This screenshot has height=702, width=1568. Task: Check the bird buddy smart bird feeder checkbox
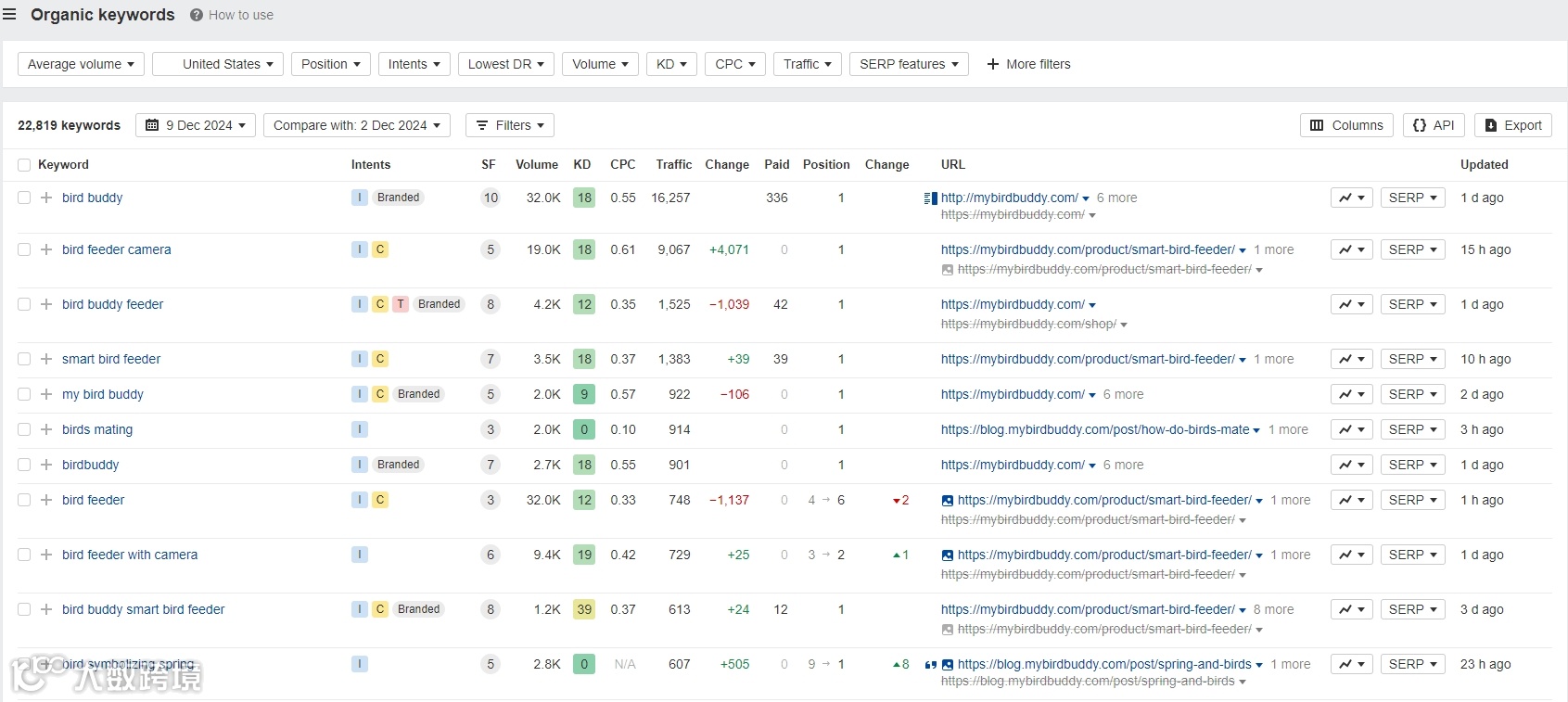[24, 609]
